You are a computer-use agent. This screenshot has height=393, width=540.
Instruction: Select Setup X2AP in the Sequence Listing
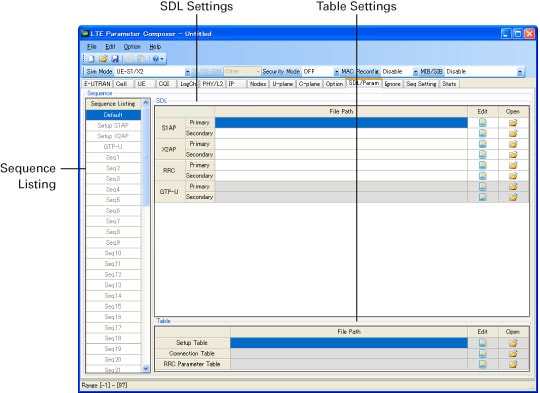tap(113, 136)
